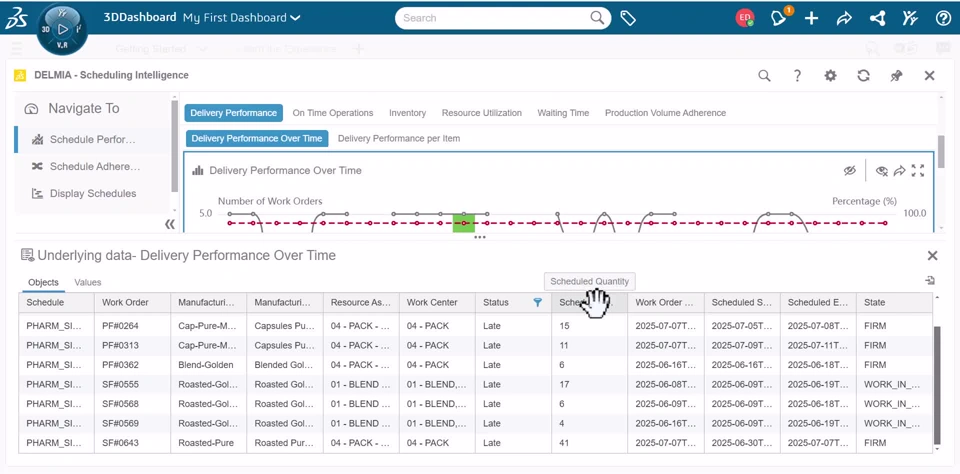Open the My First Dashboard dropdown
Image resolution: width=960 pixels, height=474 pixels.
click(242, 18)
